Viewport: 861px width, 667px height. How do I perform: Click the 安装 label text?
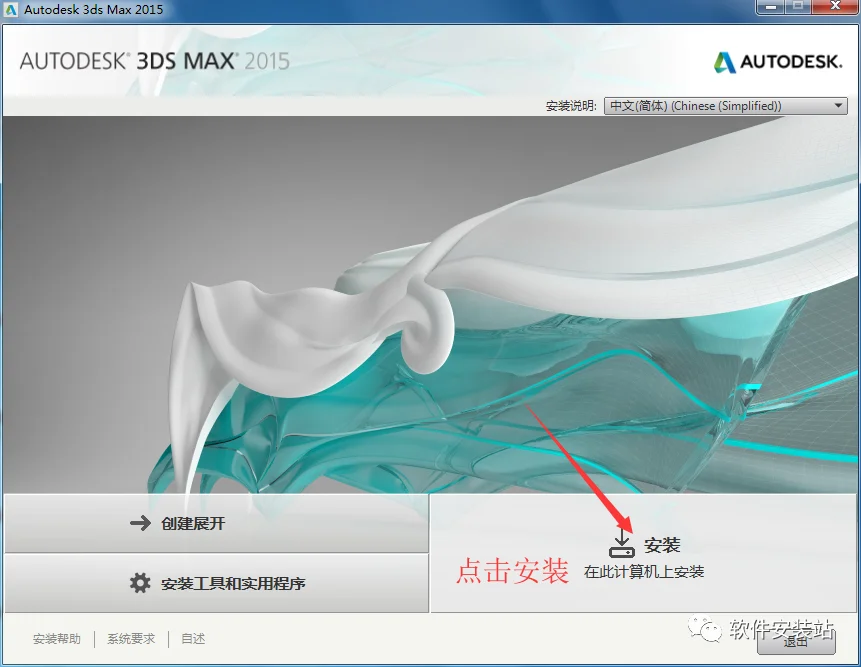662,545
